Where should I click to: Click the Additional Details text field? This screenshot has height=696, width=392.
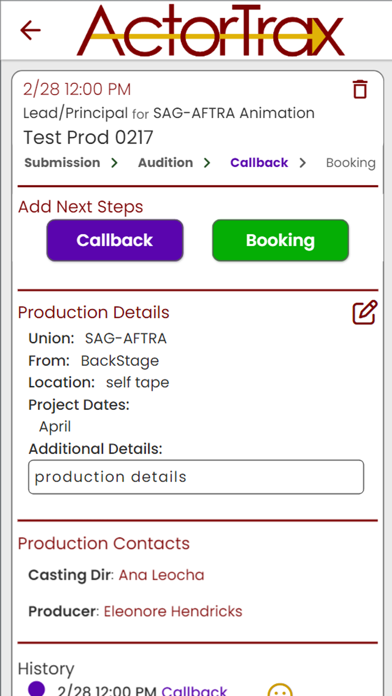tap(196, 477)
